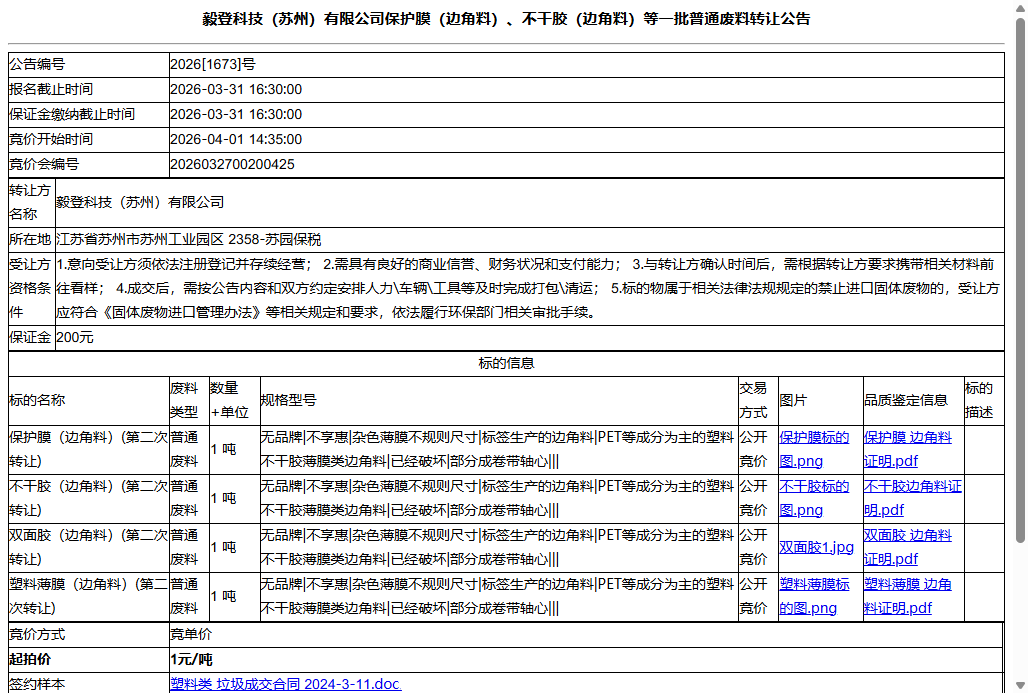Click the scroll up arrow icon

(x=1019, y=9)
